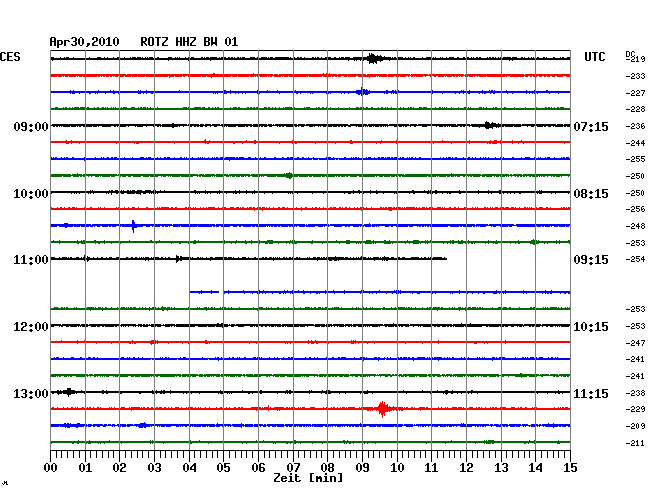Screen dimensions: 650x494
Task: Select the DC value -256
Action: click(x=635, y=210)
